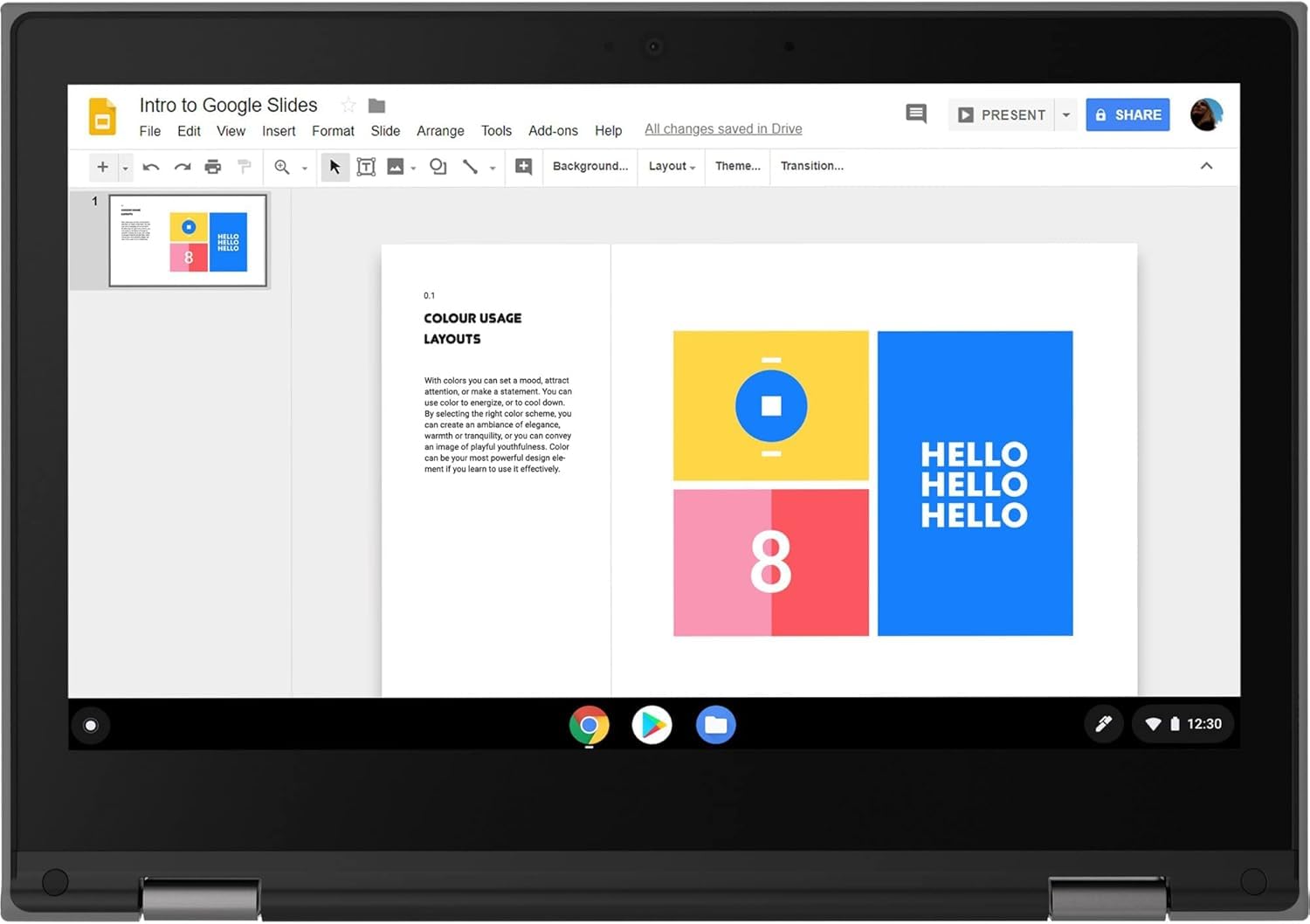Open the Arrange menu
The image size is (1310, 924).
pyautogui.click(x=440, y=131)
